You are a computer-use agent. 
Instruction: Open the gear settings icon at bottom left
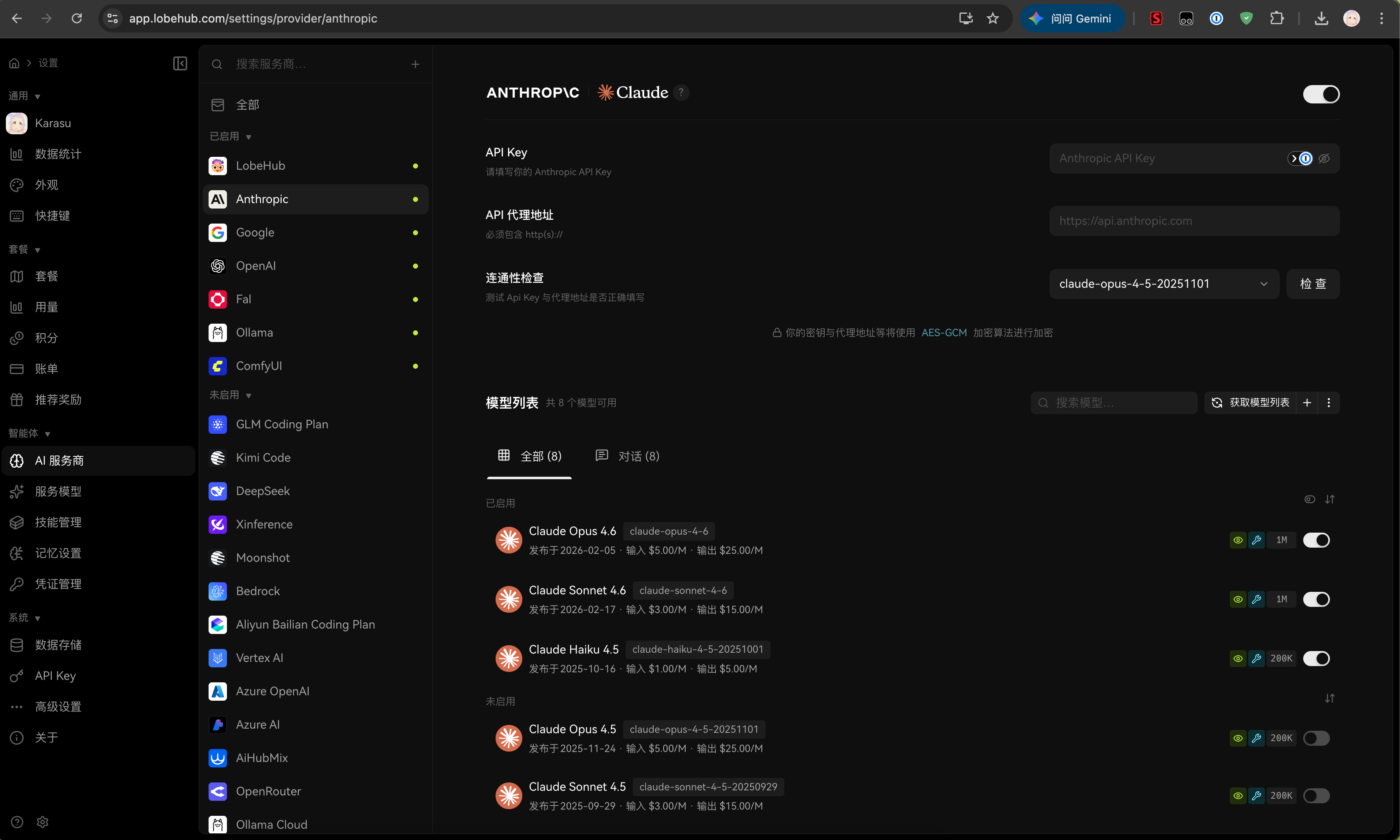[x=43, y=822]
